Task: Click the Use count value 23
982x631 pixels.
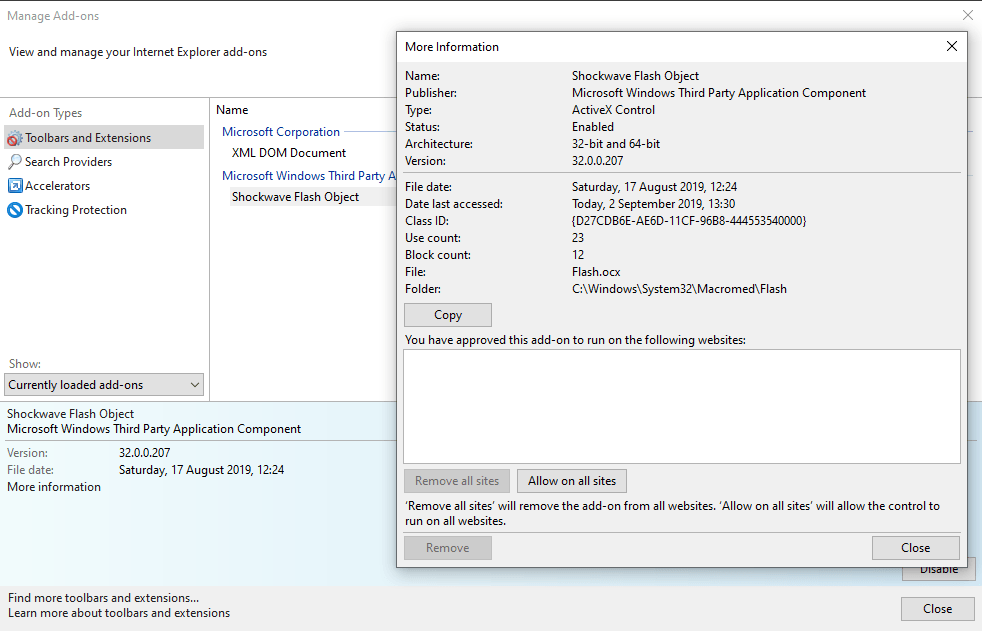Action: (x=577, y=238)
